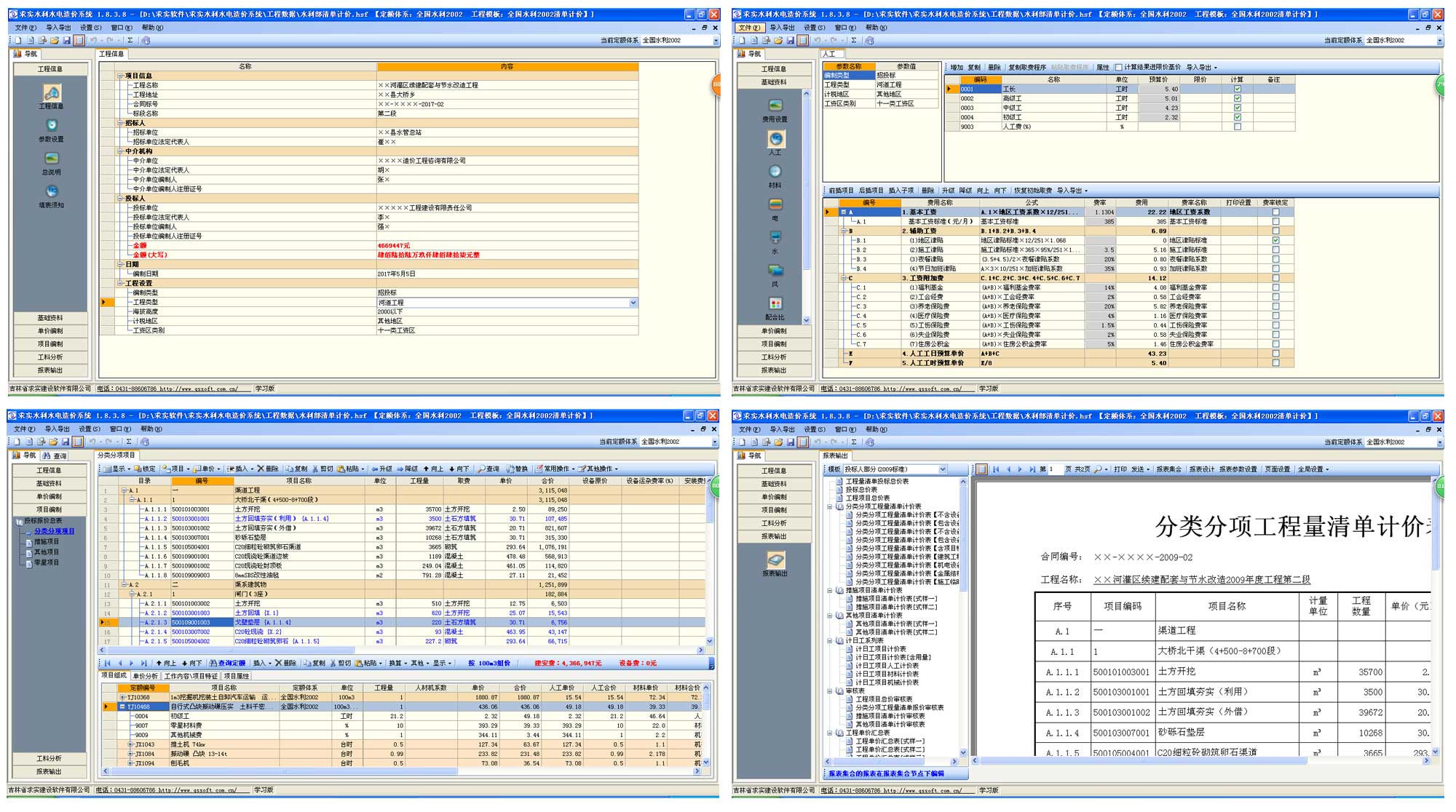The image size is (1456, 812).
Task: Open 模板 投标人部分 dropdown
Action: pyautogui.click(x=943, y=469)
